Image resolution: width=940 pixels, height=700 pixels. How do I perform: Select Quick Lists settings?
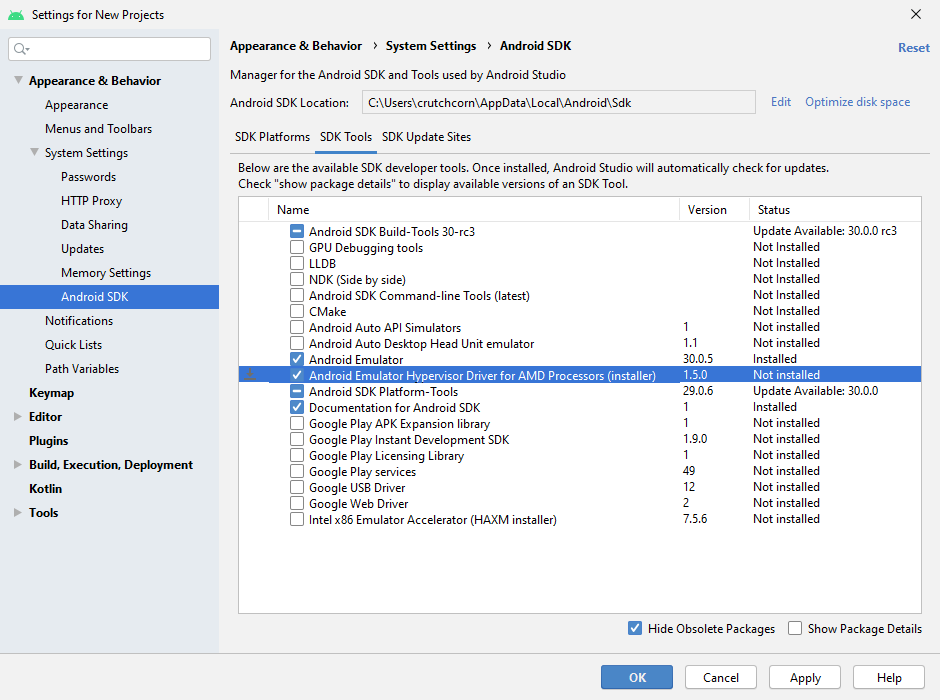(73, 345)
